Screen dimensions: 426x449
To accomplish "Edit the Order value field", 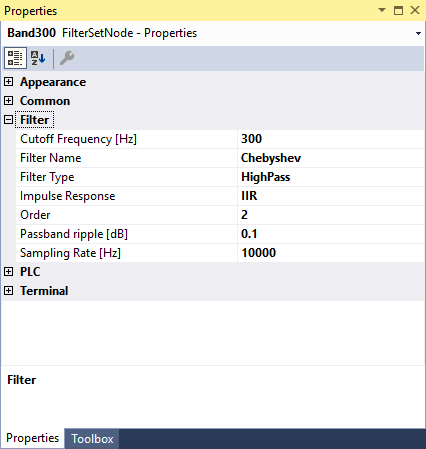I will pyautogui.click(x=331, y=215).
